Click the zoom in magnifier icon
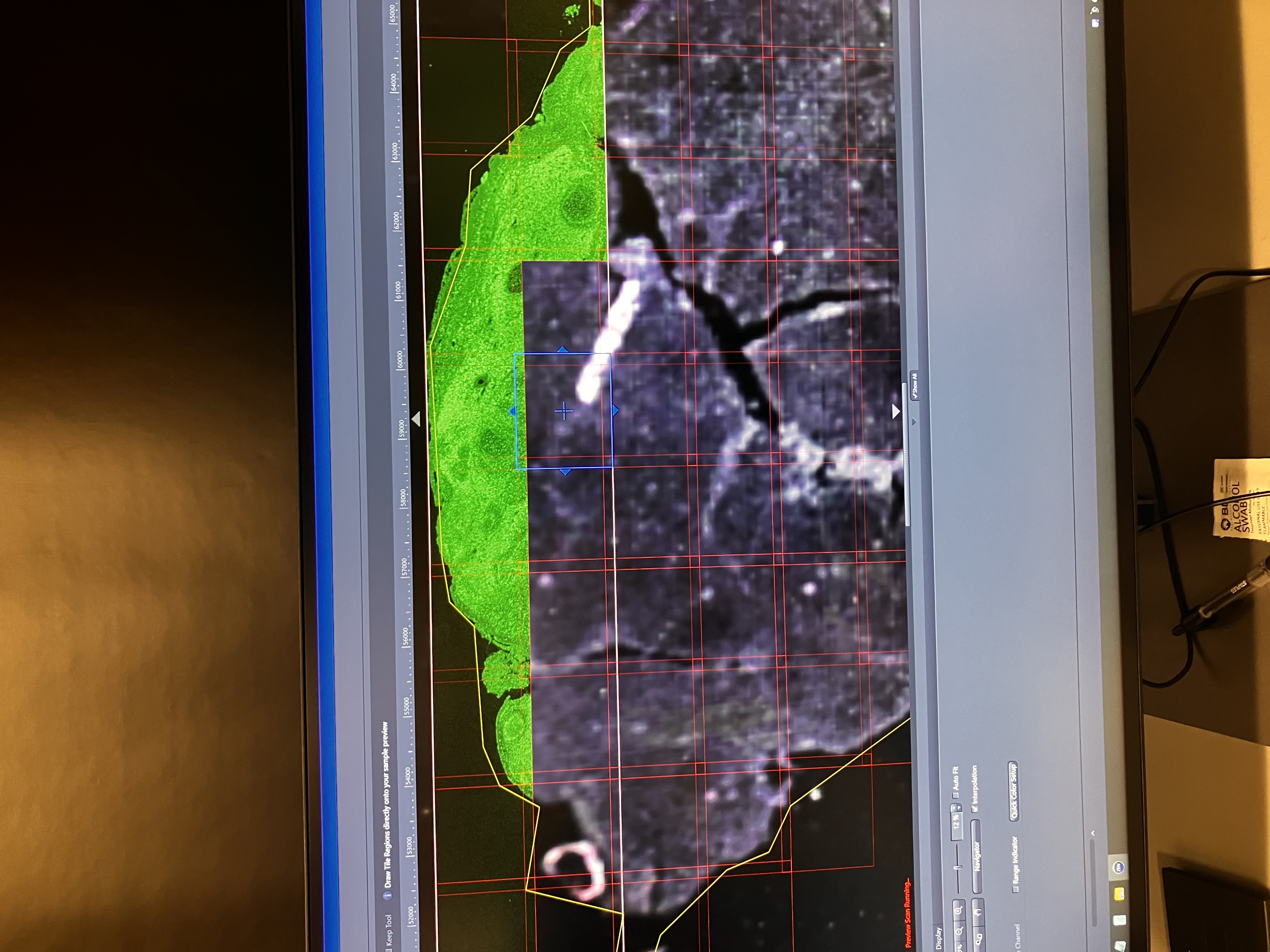This screenshot has height=952, width=1270. click(x=959, y=911)
